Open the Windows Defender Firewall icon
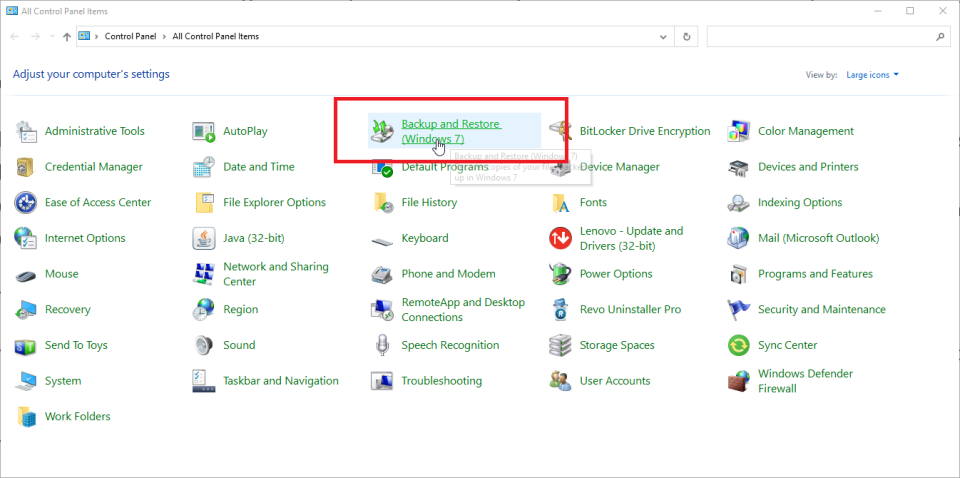 click(x=739, y=381)
